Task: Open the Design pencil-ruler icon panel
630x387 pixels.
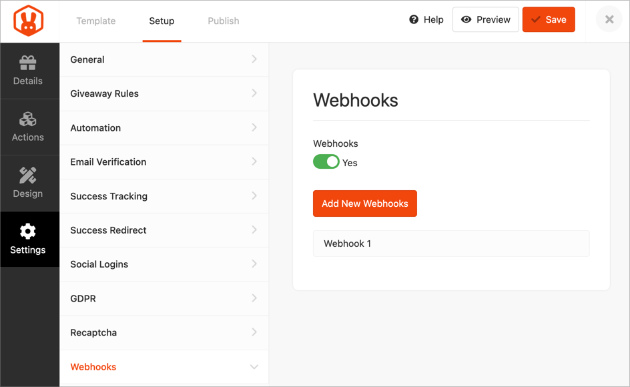Action: (x=28, y=175)
